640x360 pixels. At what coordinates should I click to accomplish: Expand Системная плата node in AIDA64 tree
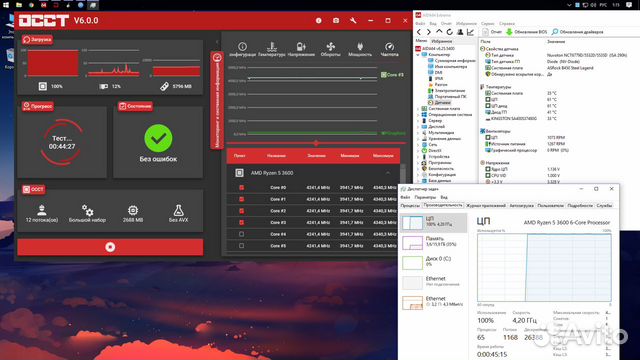click(418, 109)
